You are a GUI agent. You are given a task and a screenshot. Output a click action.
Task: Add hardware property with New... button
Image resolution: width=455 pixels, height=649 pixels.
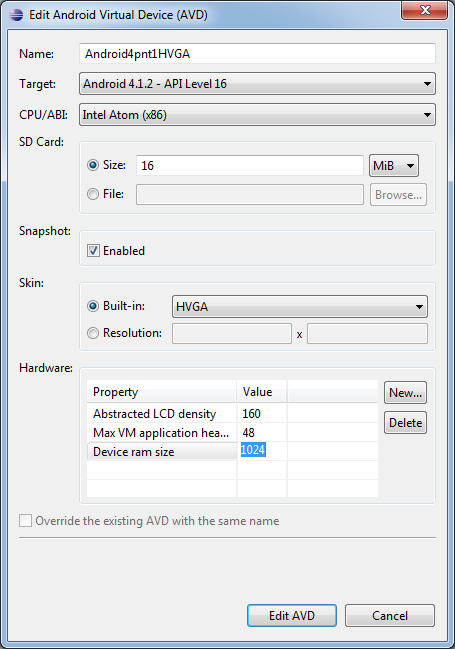pos(405,393)
